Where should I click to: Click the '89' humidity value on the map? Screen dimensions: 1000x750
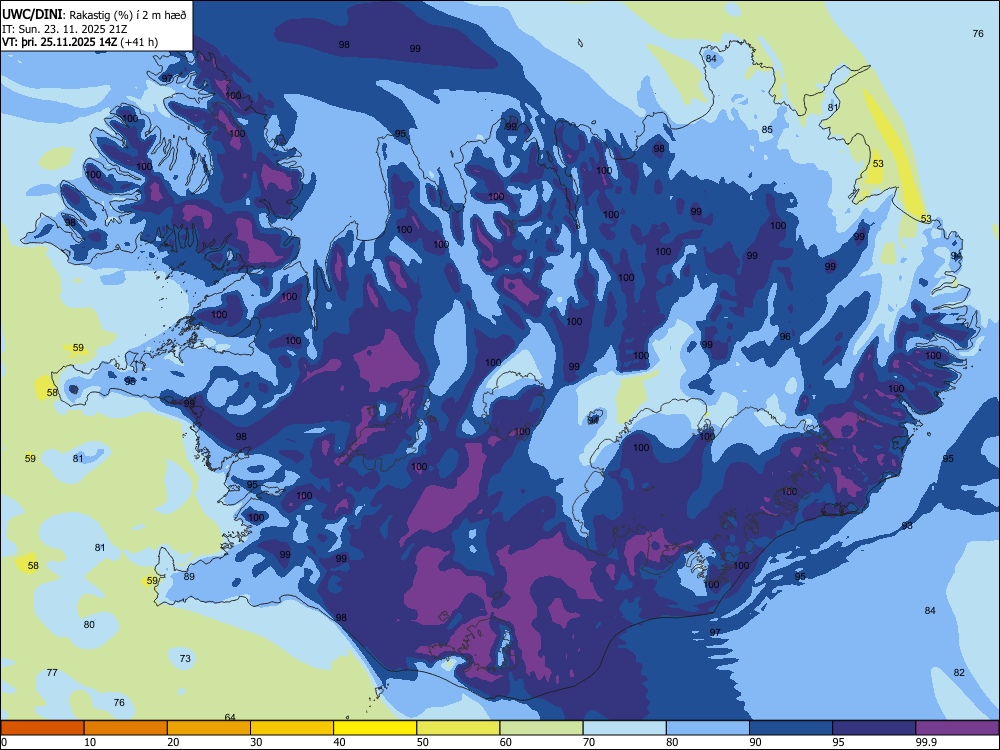189,577
